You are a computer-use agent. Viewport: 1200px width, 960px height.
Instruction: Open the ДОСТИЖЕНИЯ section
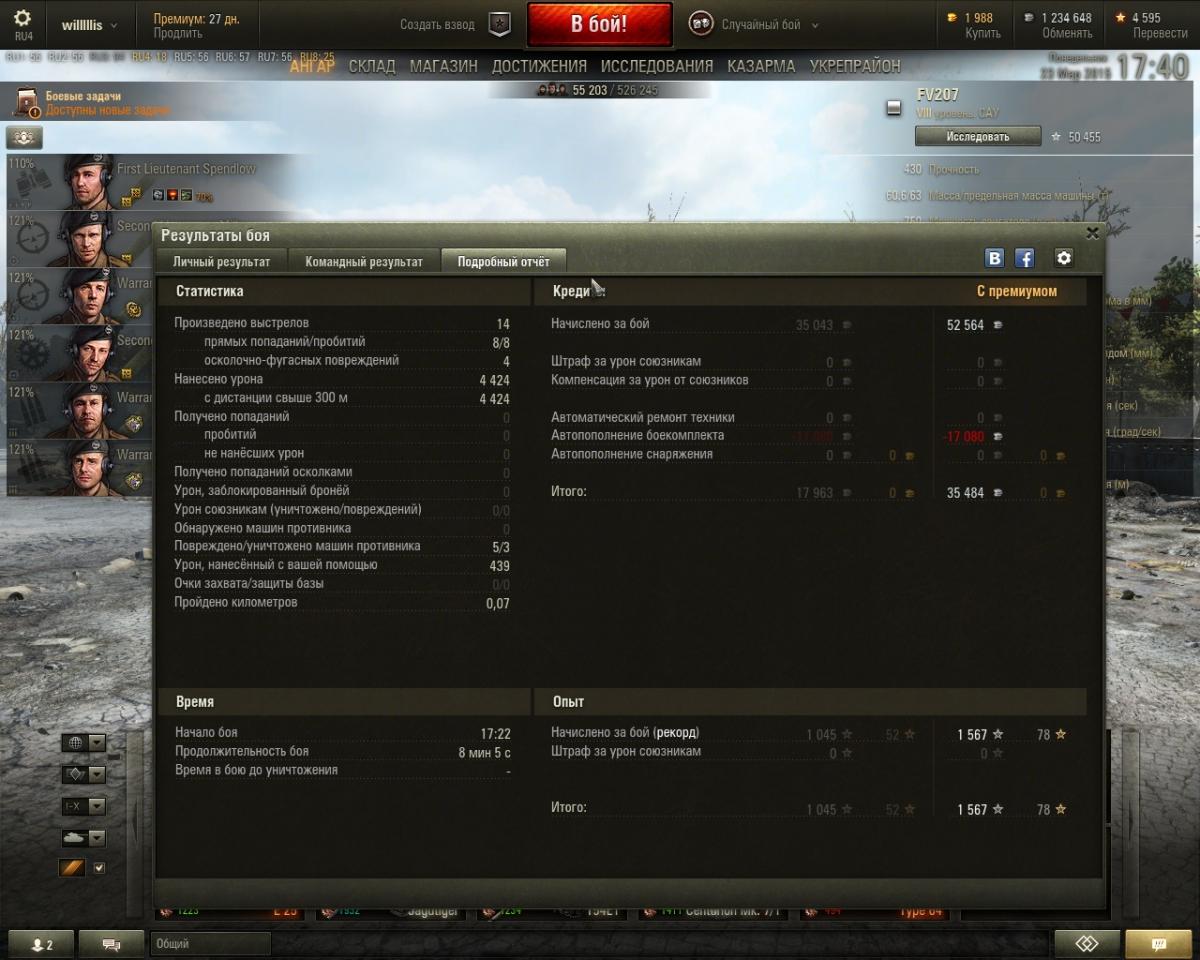[539, 66]
